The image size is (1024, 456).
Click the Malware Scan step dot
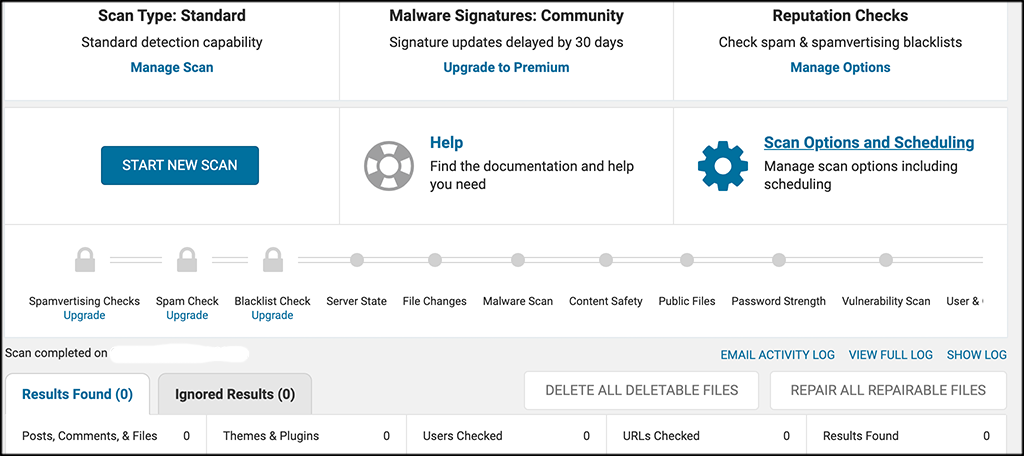(518, 260)
